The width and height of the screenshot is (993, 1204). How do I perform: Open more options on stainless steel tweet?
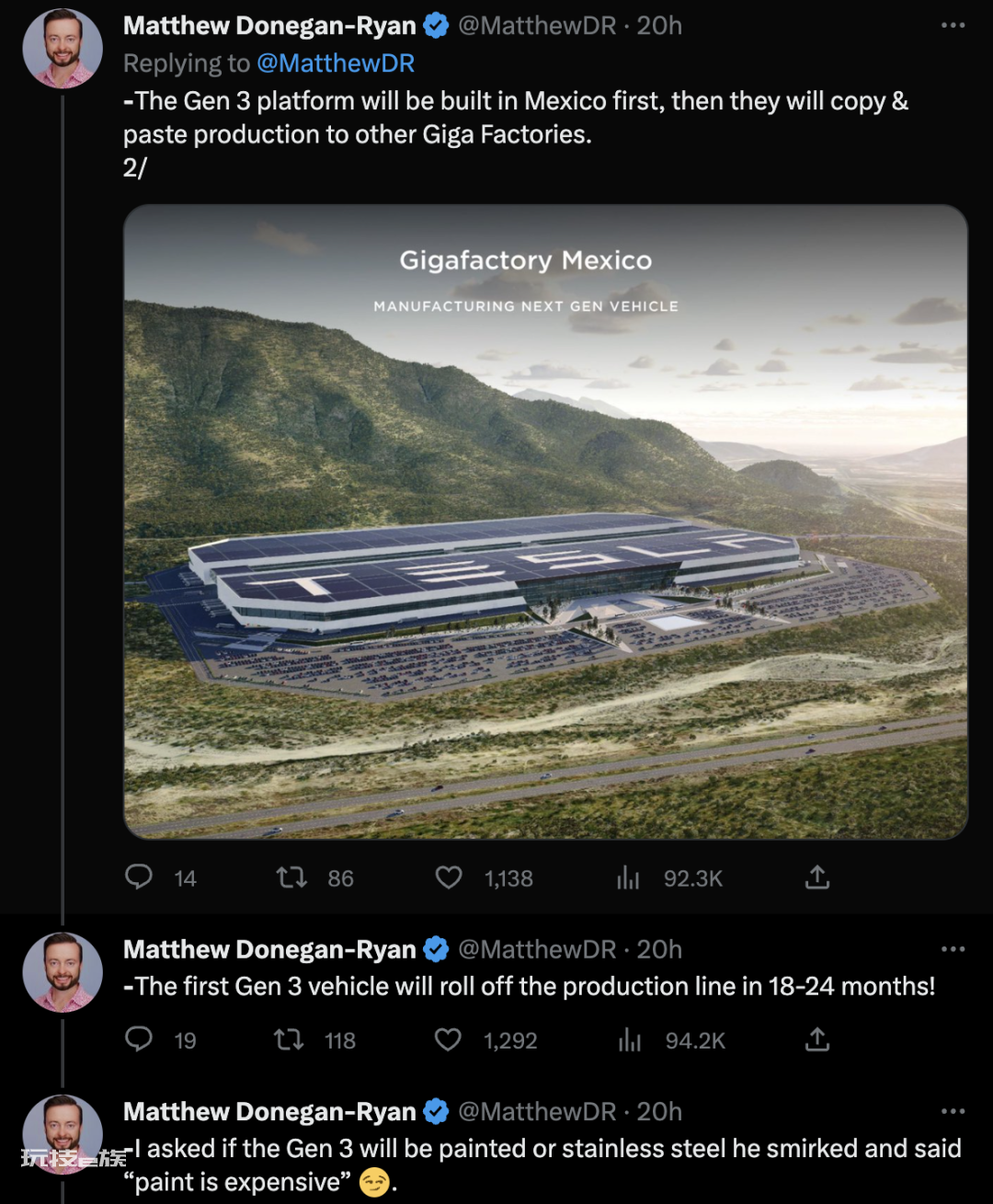click(953, 1111)
